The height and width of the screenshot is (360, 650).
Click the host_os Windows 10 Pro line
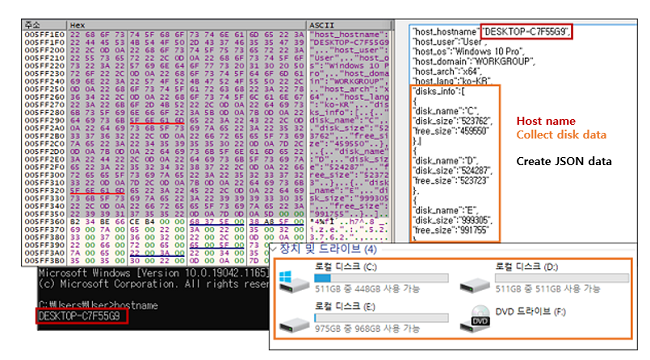(468, 51)
